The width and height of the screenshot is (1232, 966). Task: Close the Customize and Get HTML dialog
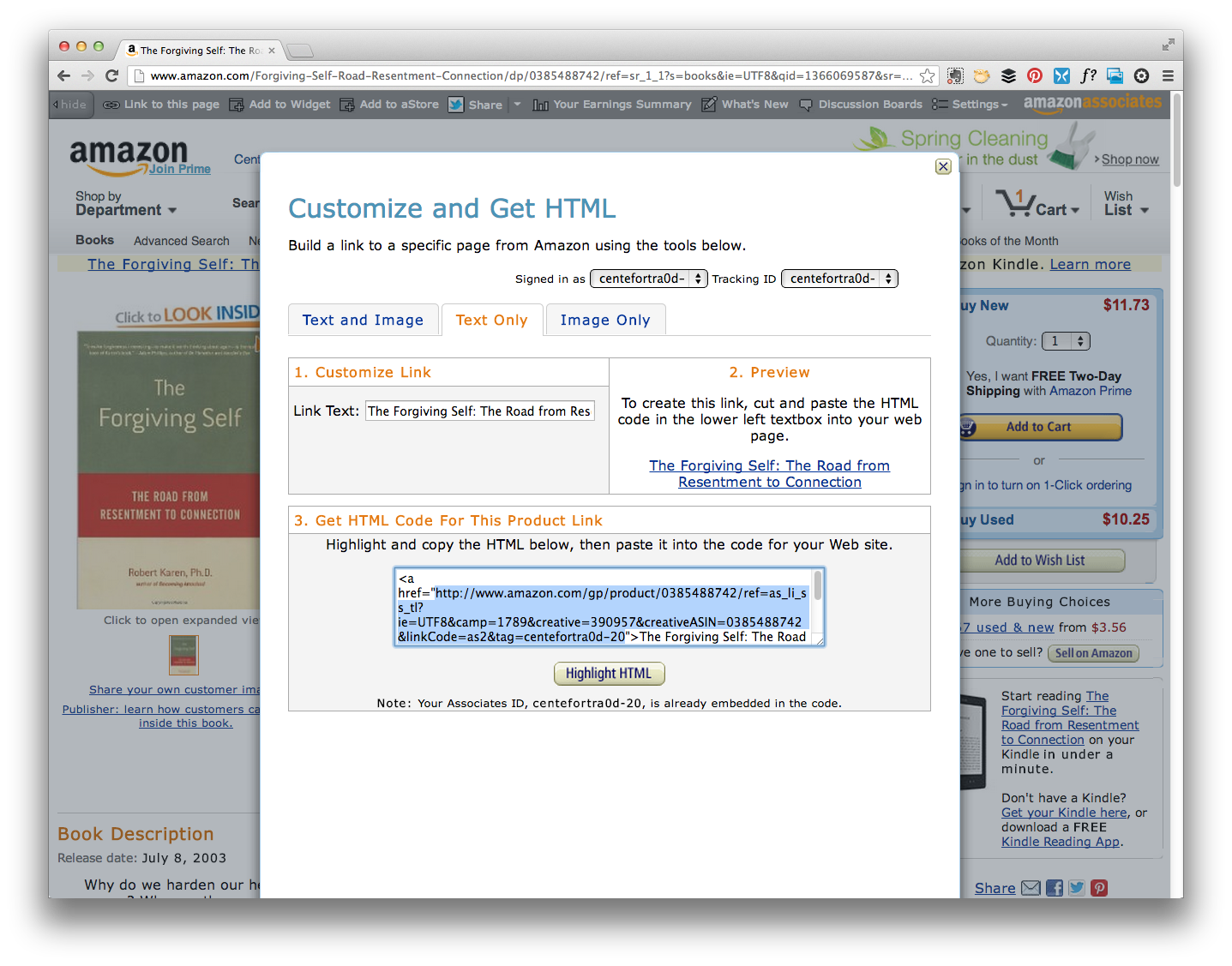pyautogui.click(x=943, y=166)
